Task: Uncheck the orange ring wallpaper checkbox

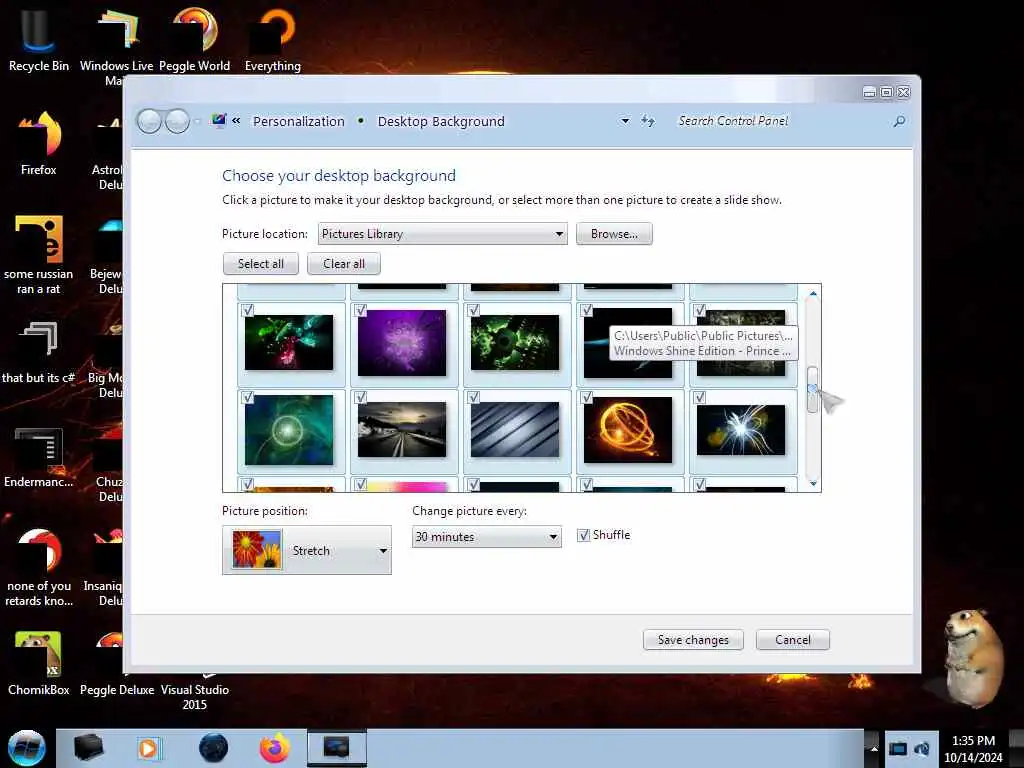Action: tap(586, 397)
